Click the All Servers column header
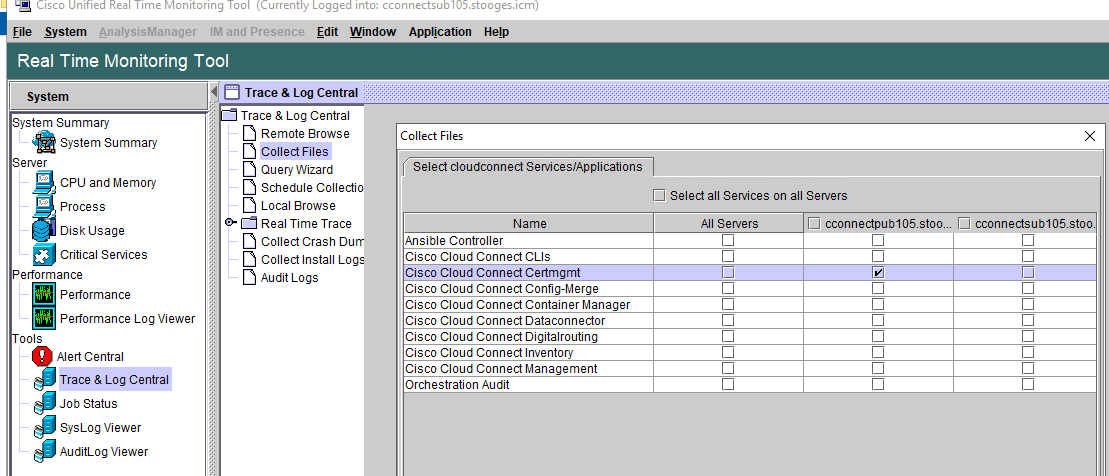This screenshot has height=476, width=1109. click(728, 224)
